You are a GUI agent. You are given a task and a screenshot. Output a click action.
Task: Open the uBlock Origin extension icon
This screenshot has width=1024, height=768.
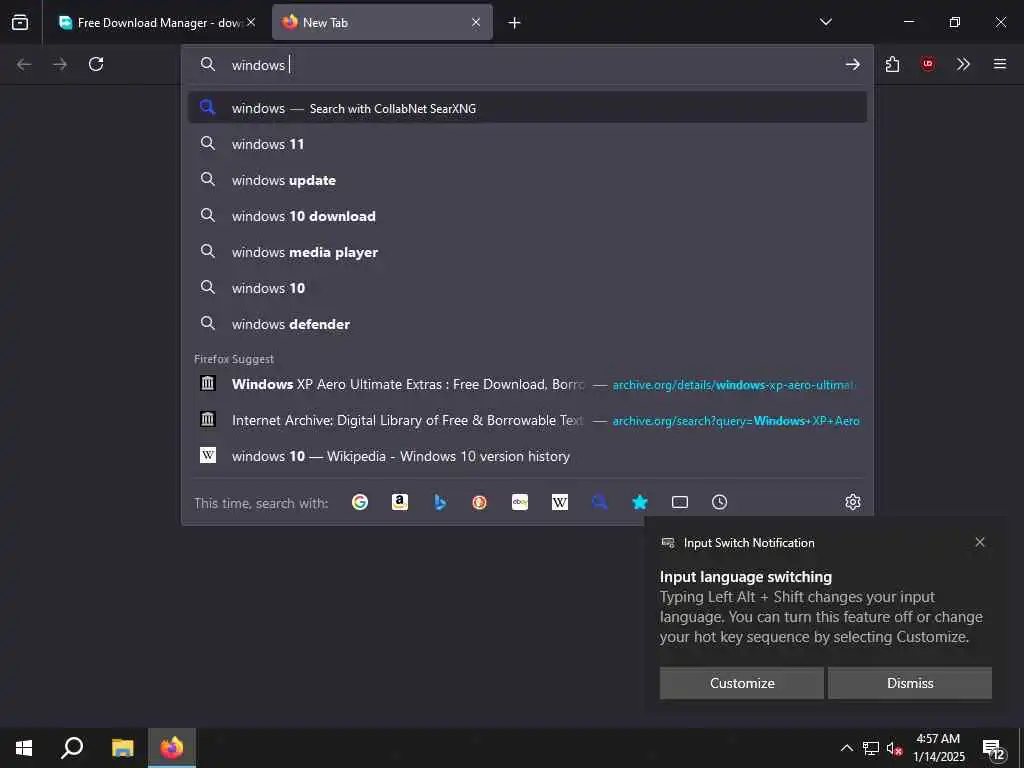pos(927,64)
